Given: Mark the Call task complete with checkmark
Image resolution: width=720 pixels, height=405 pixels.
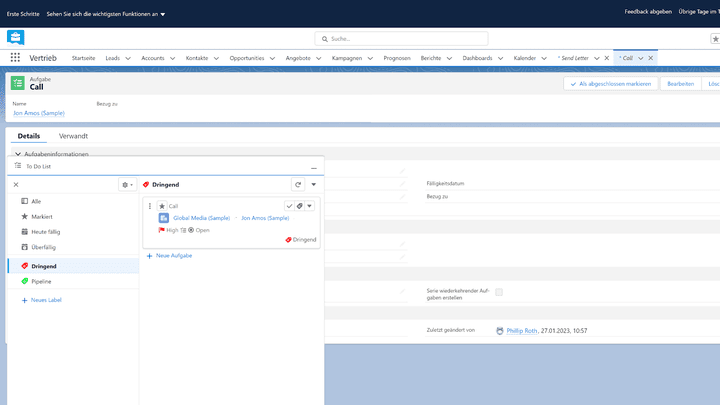Looking at the screenshot, I should point(289,206).
